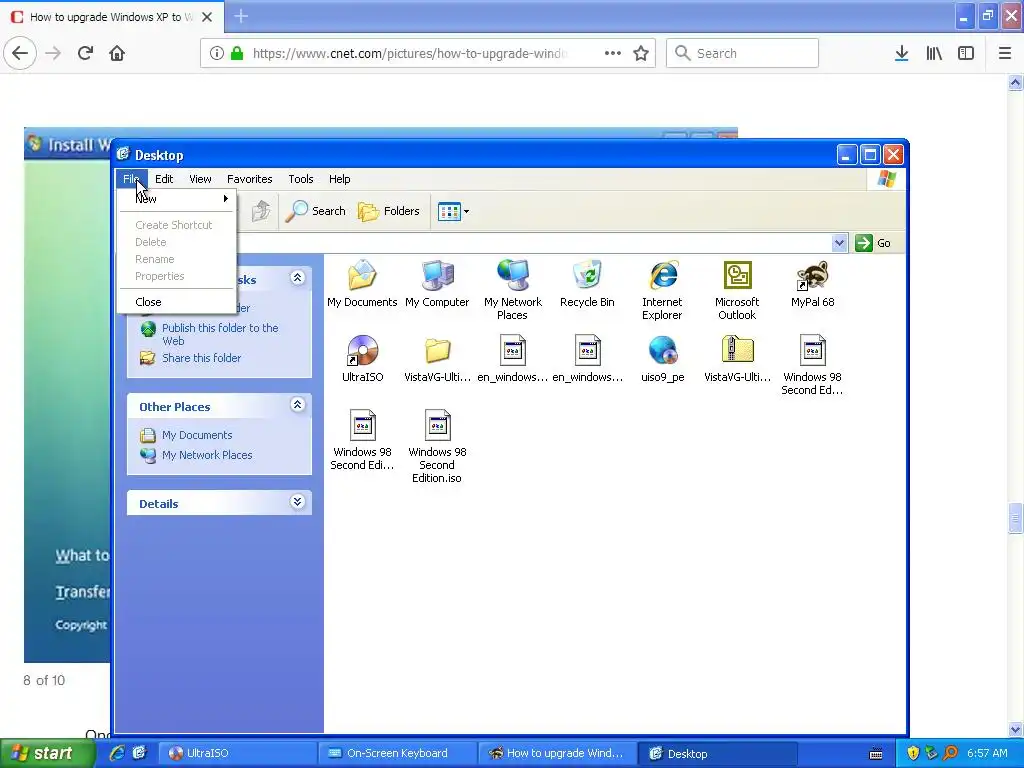This screenshot has width=1024, height=768.
Task: Go to the Firefox home page
Action: [x=117, y=53]
